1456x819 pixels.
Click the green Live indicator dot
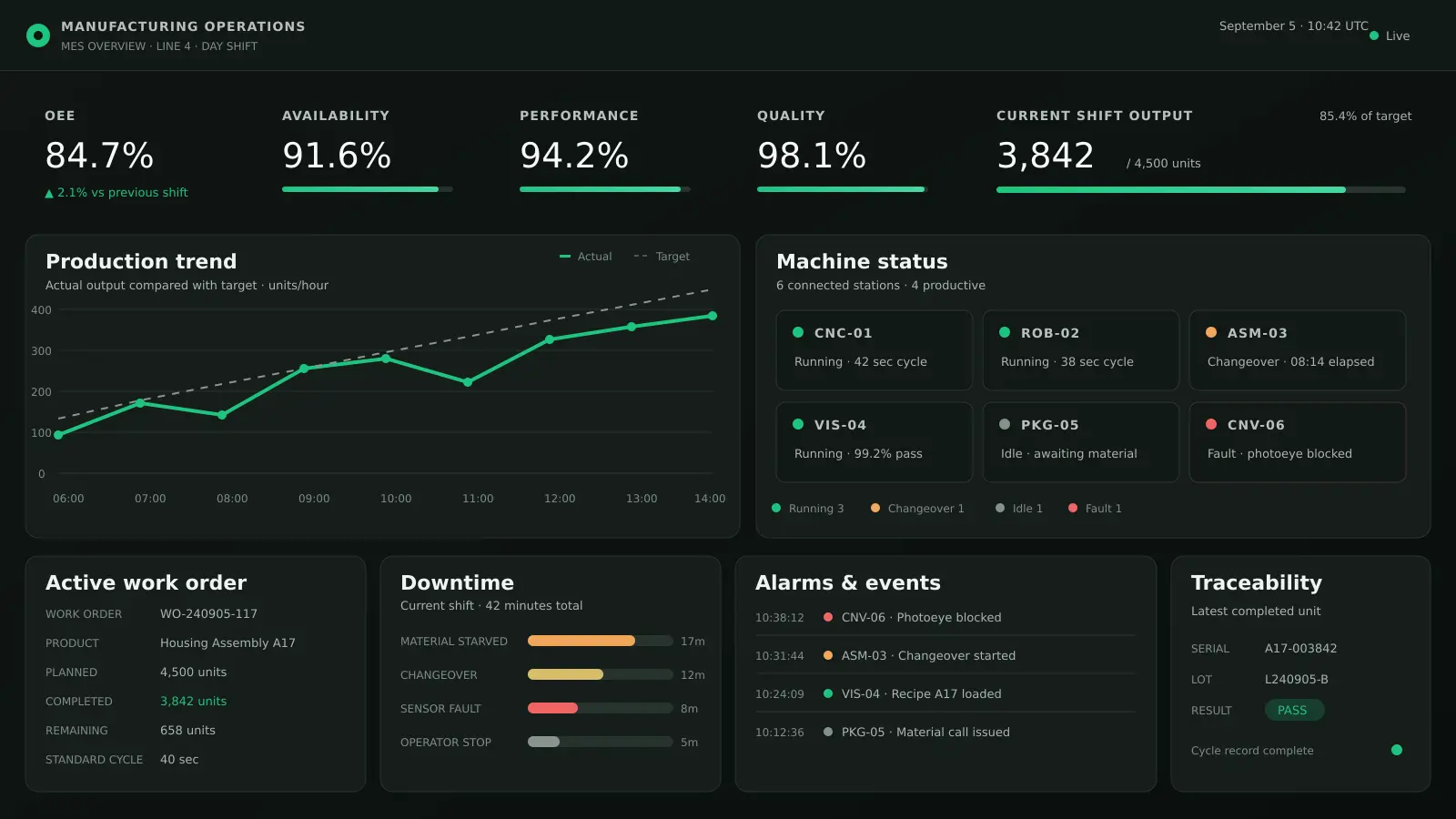coord(1374,35)
